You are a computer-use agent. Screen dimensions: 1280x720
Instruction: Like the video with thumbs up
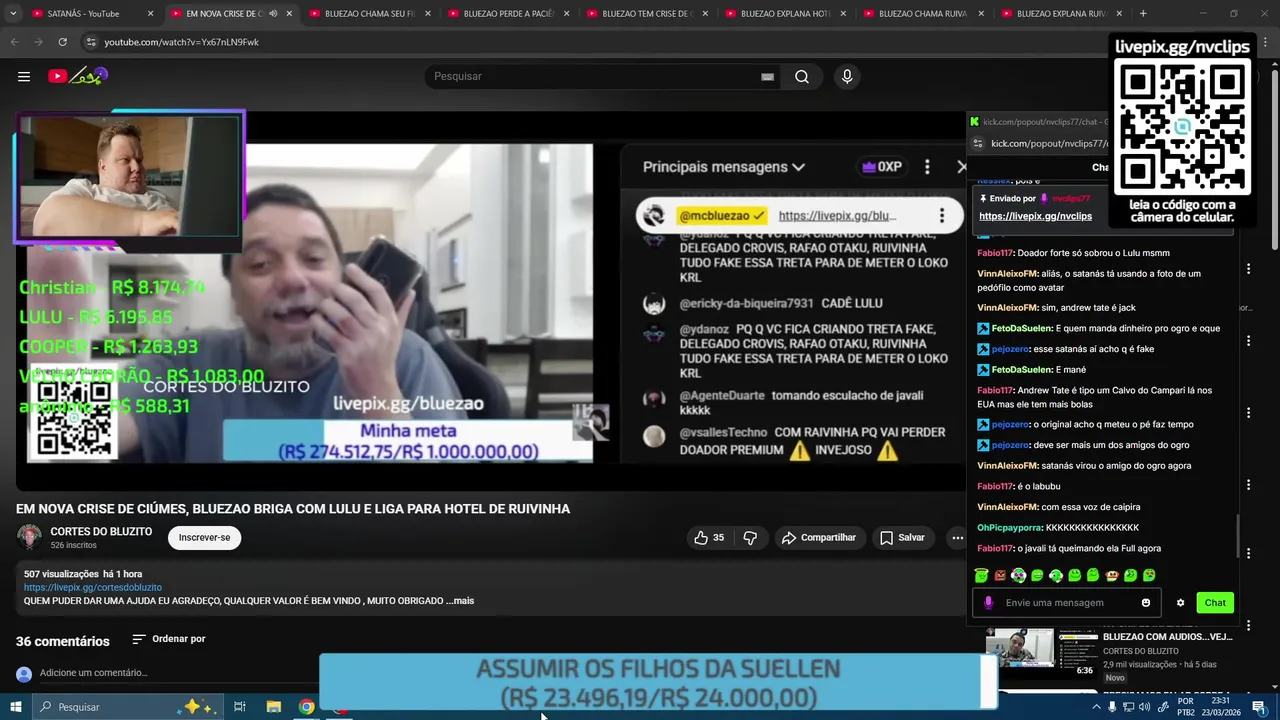click(709, 538)
